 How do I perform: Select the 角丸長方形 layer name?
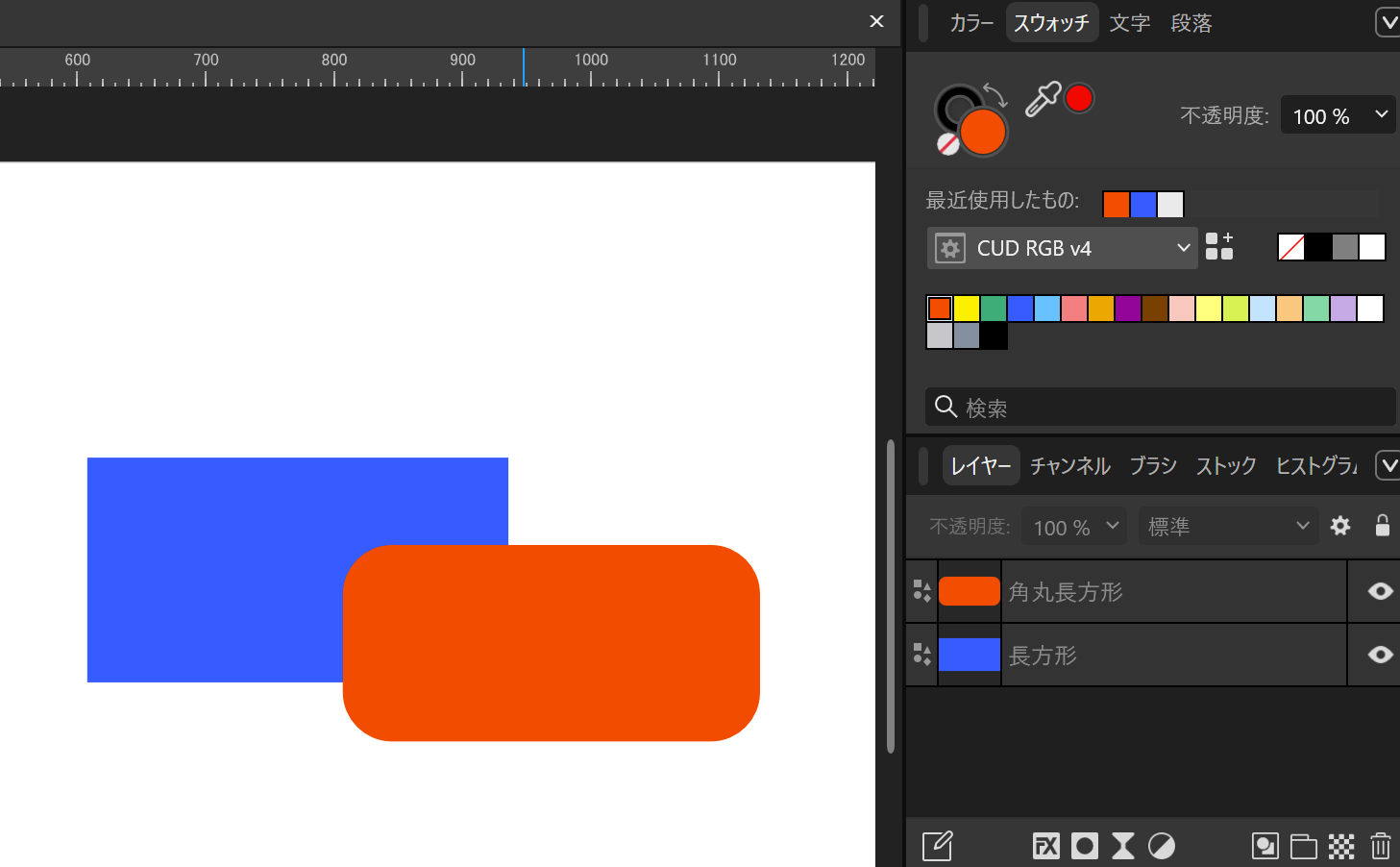tap(1066, 592)
